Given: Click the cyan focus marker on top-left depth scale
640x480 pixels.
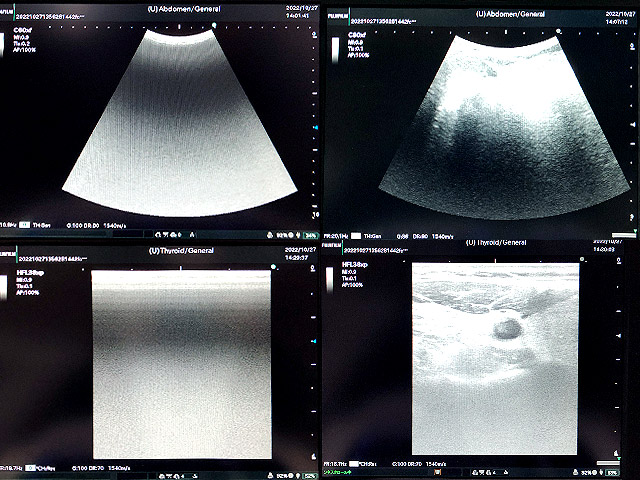Looking at the screenshot, I should pos(316,128).
